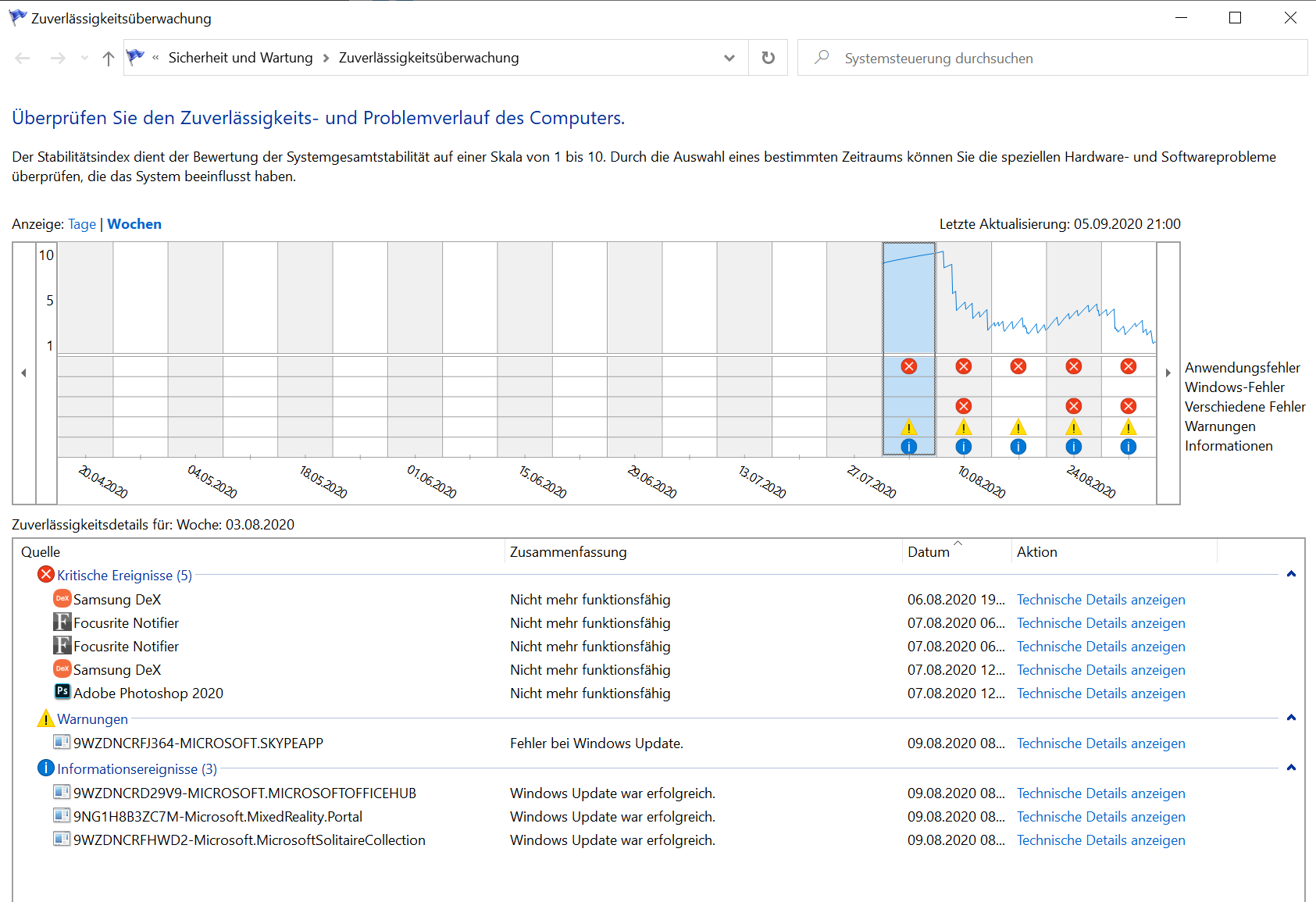The image size is (1316, 902).
Task: Click the Informationen icon in the selected week
Action: 909,447
